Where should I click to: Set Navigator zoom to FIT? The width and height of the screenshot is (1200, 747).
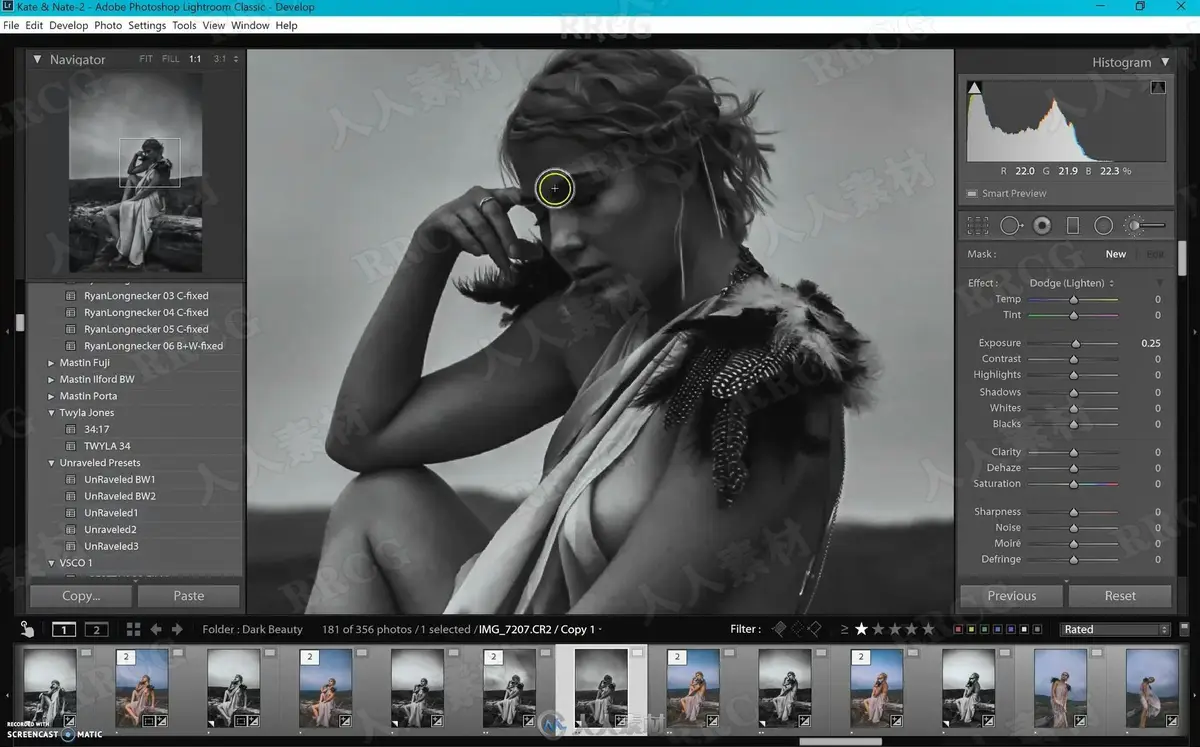(146, 59)
